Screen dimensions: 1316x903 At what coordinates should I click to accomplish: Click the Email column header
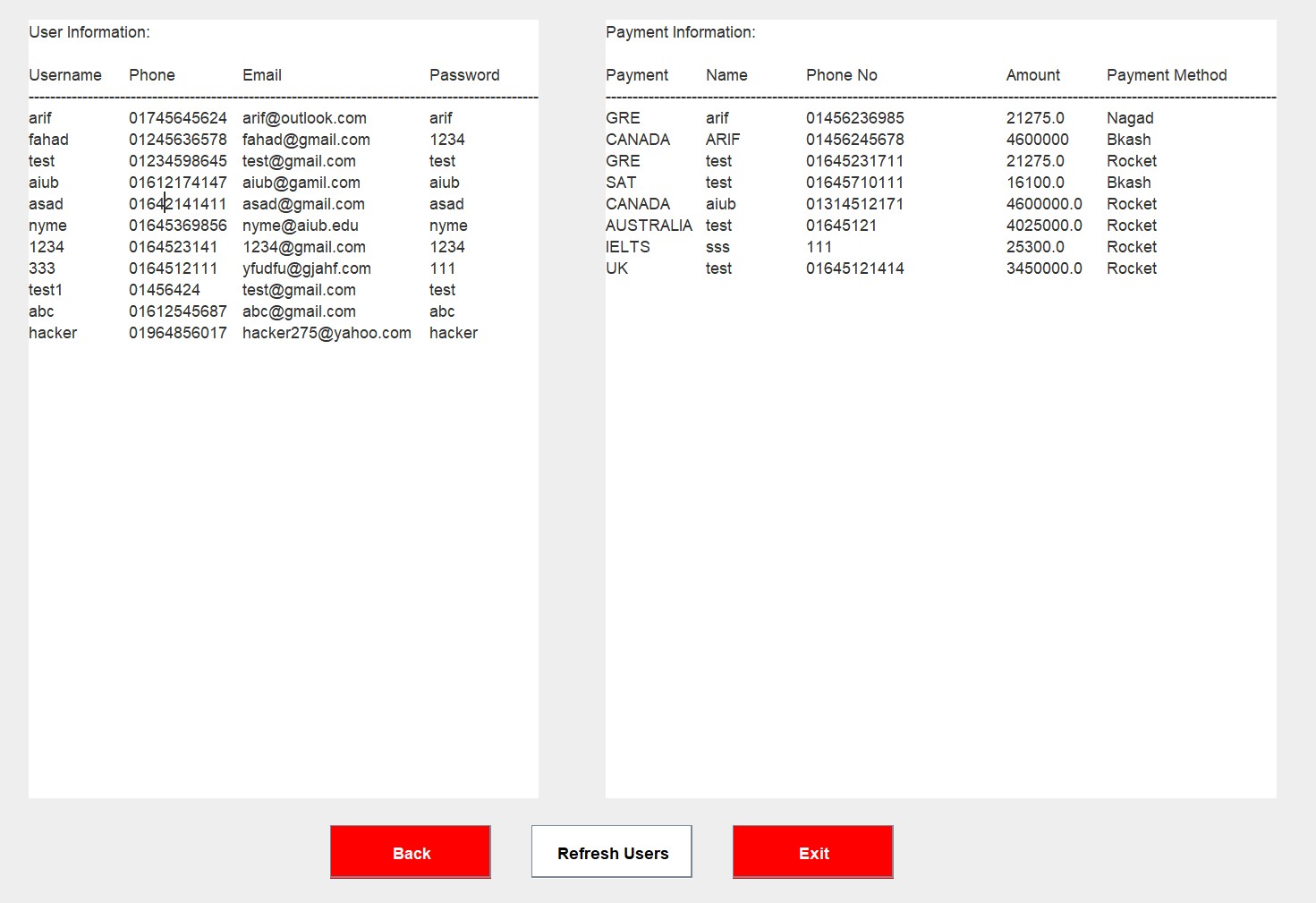point(262,75)
